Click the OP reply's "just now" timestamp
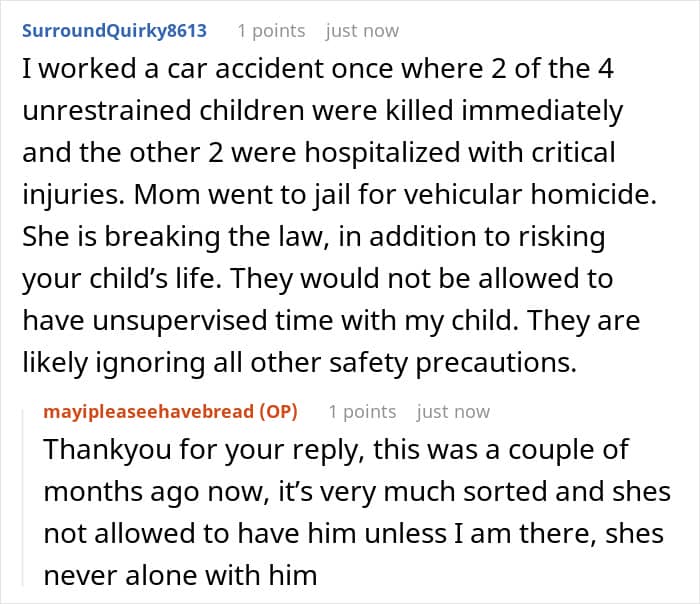The image size is (700, 604). (x=453, y=411)
